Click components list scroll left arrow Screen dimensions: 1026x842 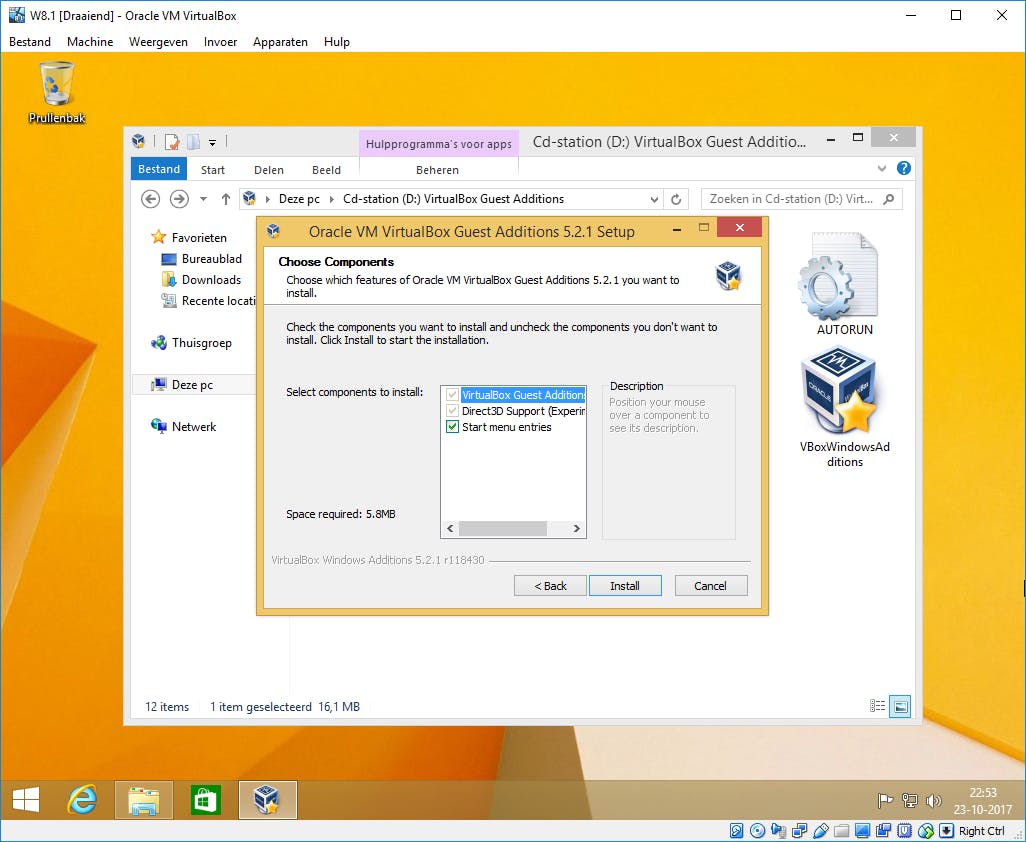point(450,528)
